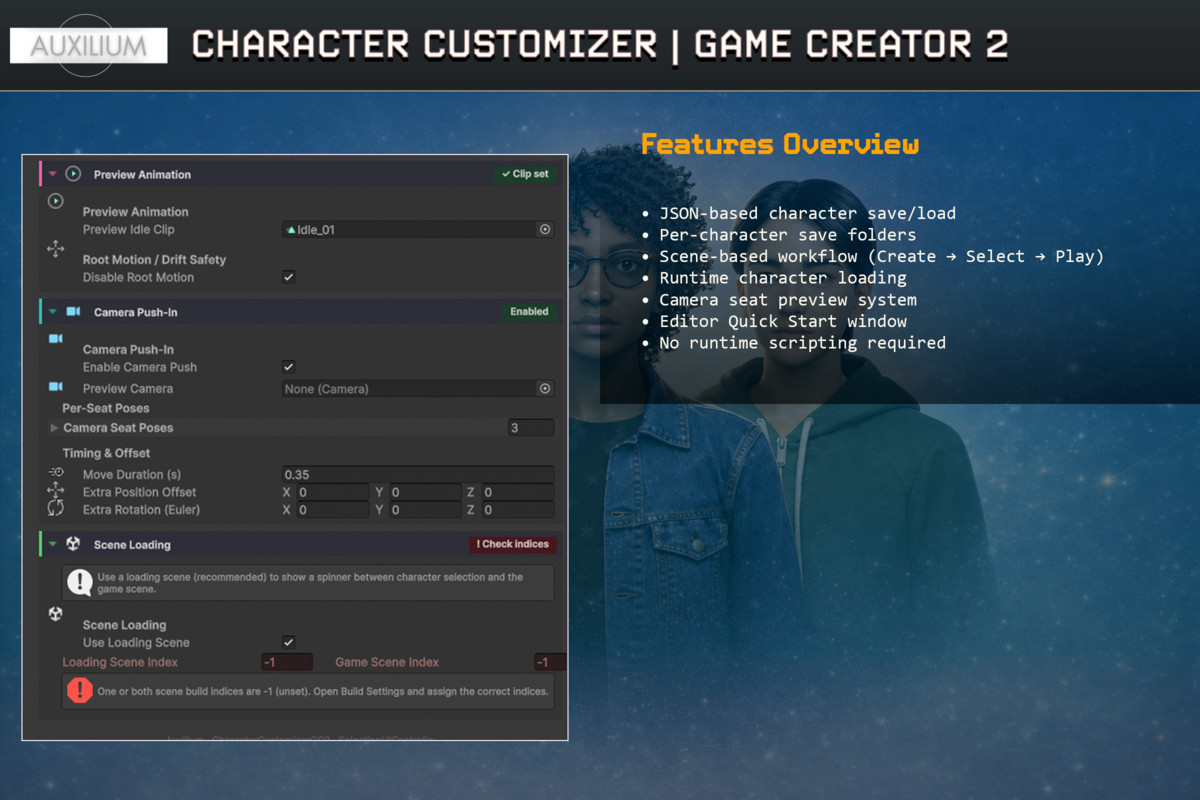Viewport: 1200px width, 800px height.
Task: Click the Camera Seat Poses size field
Action: pyautogui.click(x=530, y=427)
